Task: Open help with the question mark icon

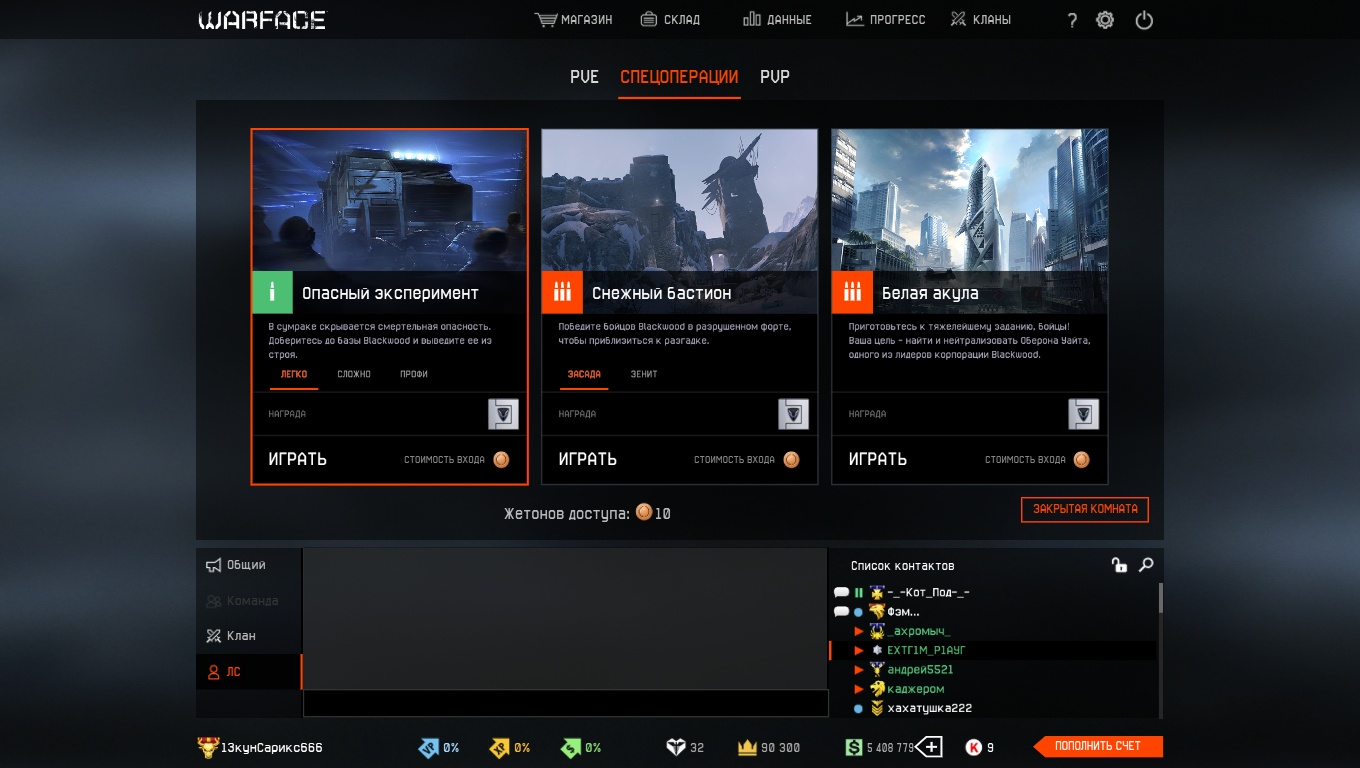Action: click(x=1072, y=20)
